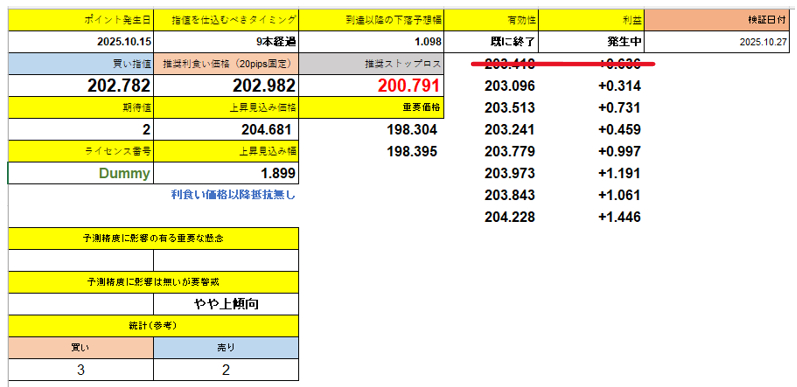Select the 推奨利食い価格 label cell
Viewport: 797px width, 387px height.
226,64
